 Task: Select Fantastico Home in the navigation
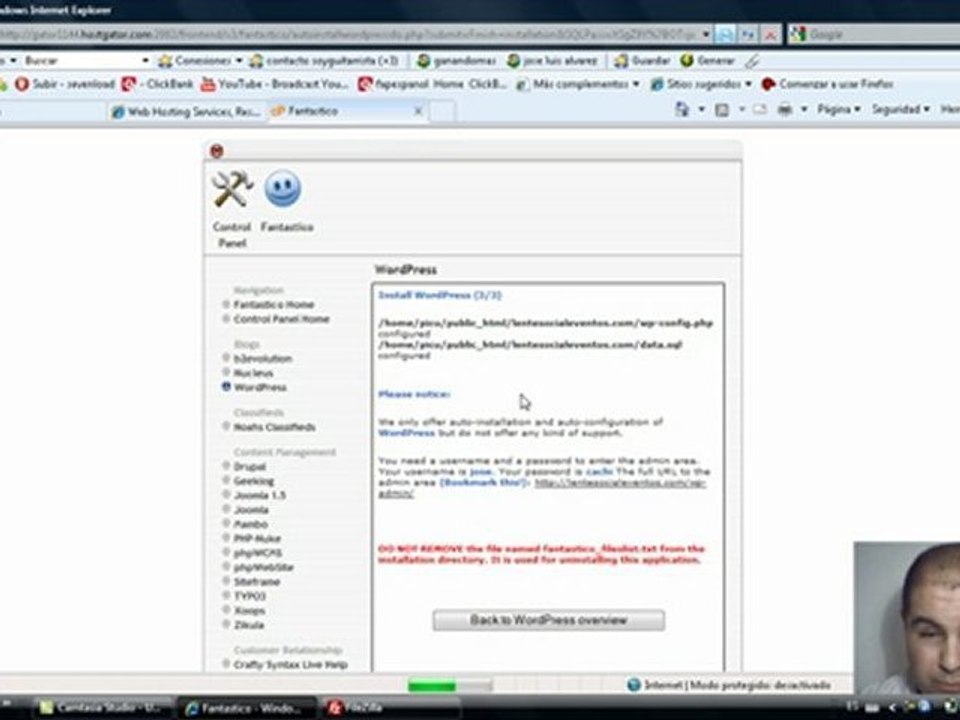pos(274,305)
